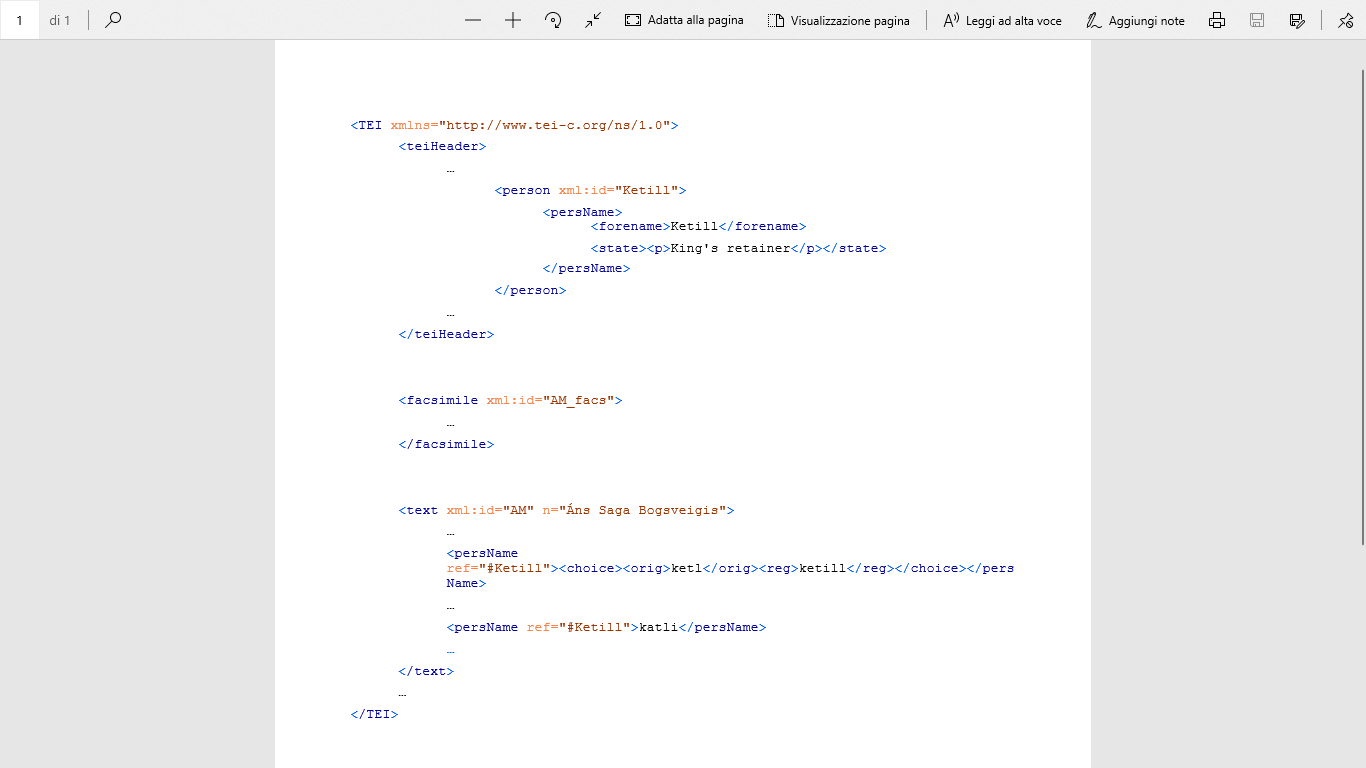The height and width of the screenshot is (768, 1366).
Task: Start Leggi ad alta voce
Action: click(x=1002, y=20)
